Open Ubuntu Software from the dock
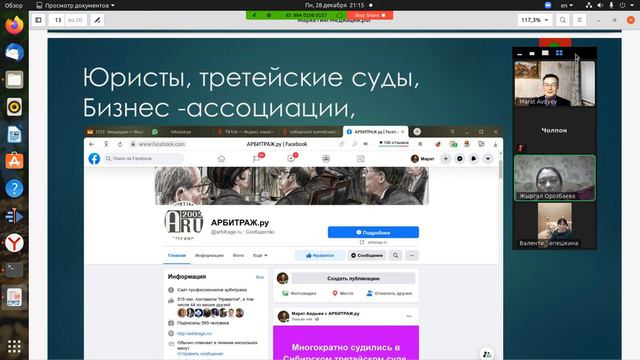Viewport: 640px width, 360px height. tap(14, 161)
